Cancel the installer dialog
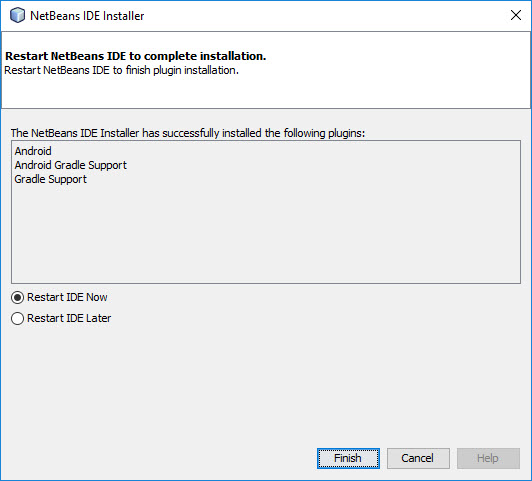Viewport: 532px width, 481px height. click(418, 458)
